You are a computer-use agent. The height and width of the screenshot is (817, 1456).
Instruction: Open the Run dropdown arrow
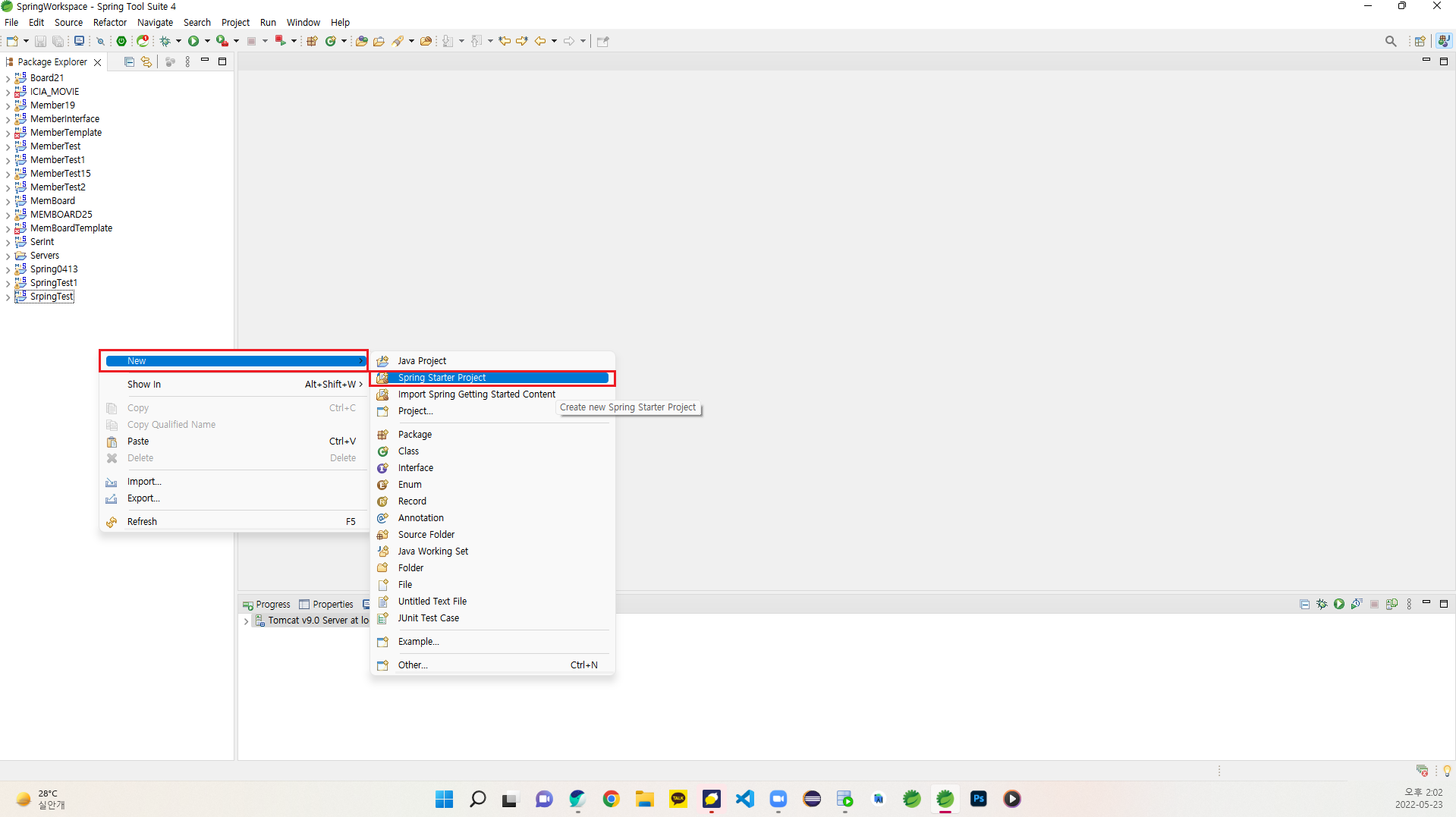[x=207, y=41]
